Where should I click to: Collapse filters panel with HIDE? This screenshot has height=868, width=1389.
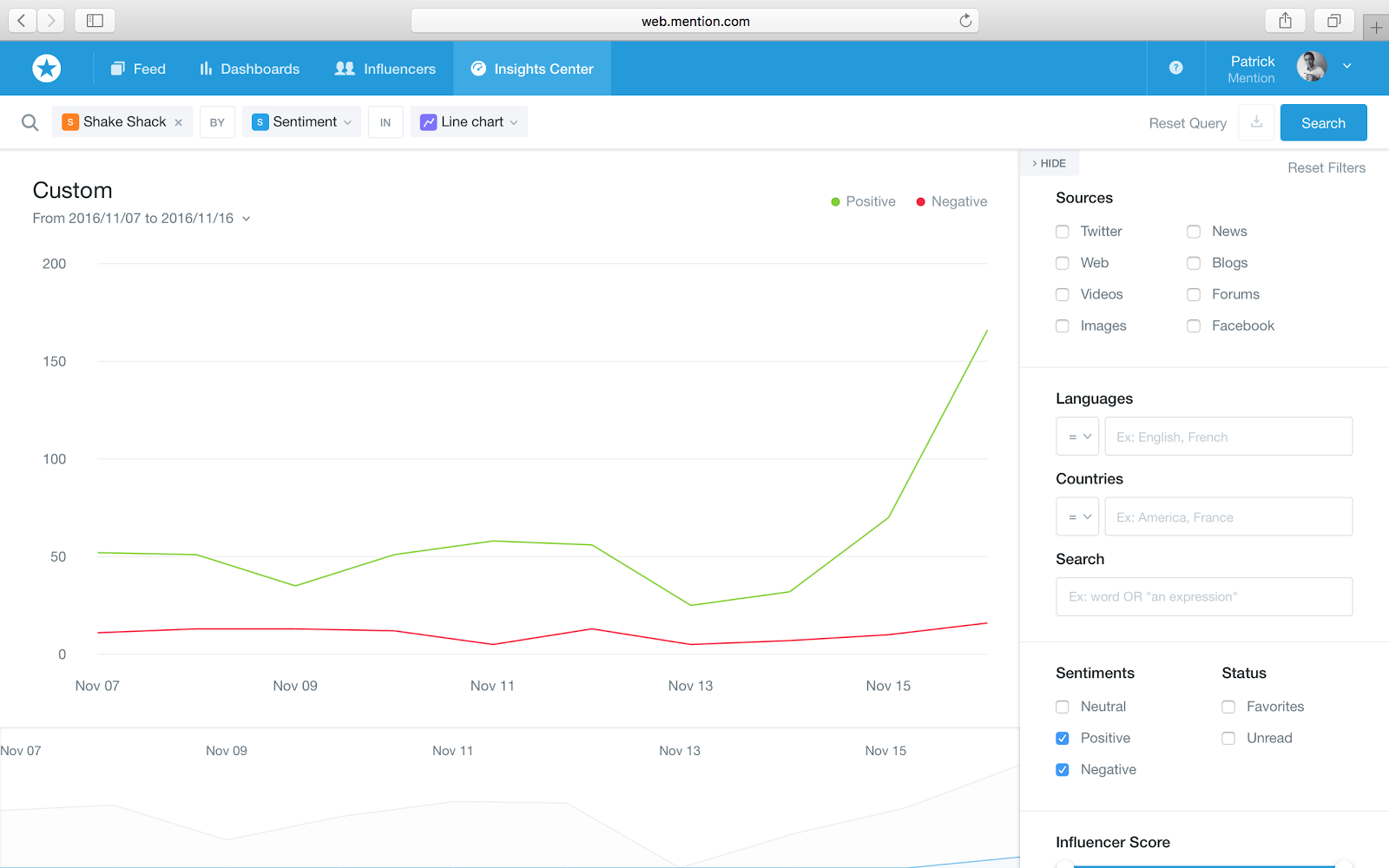1050,163
